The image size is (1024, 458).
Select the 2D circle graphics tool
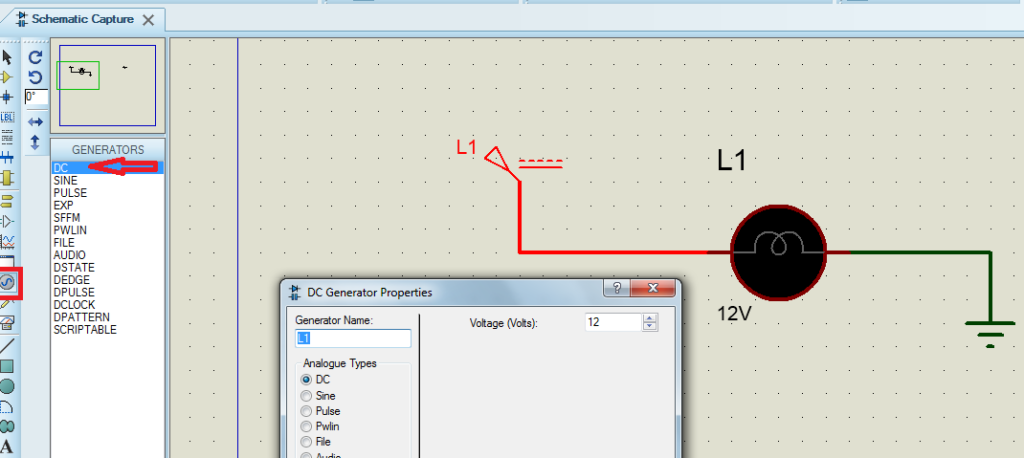tap(8, 386)
